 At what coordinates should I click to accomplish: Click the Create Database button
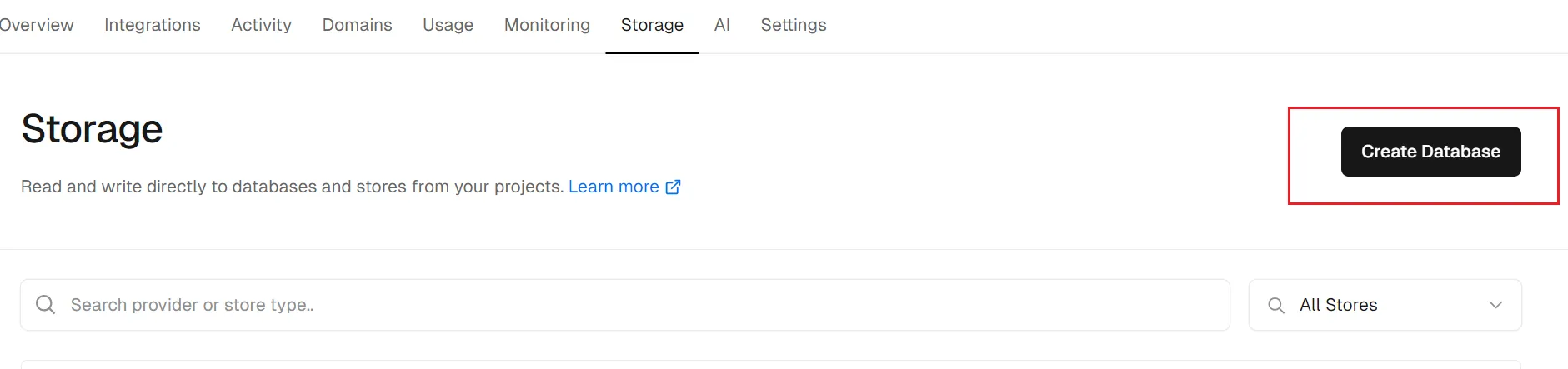click(x=1430, y=152)
